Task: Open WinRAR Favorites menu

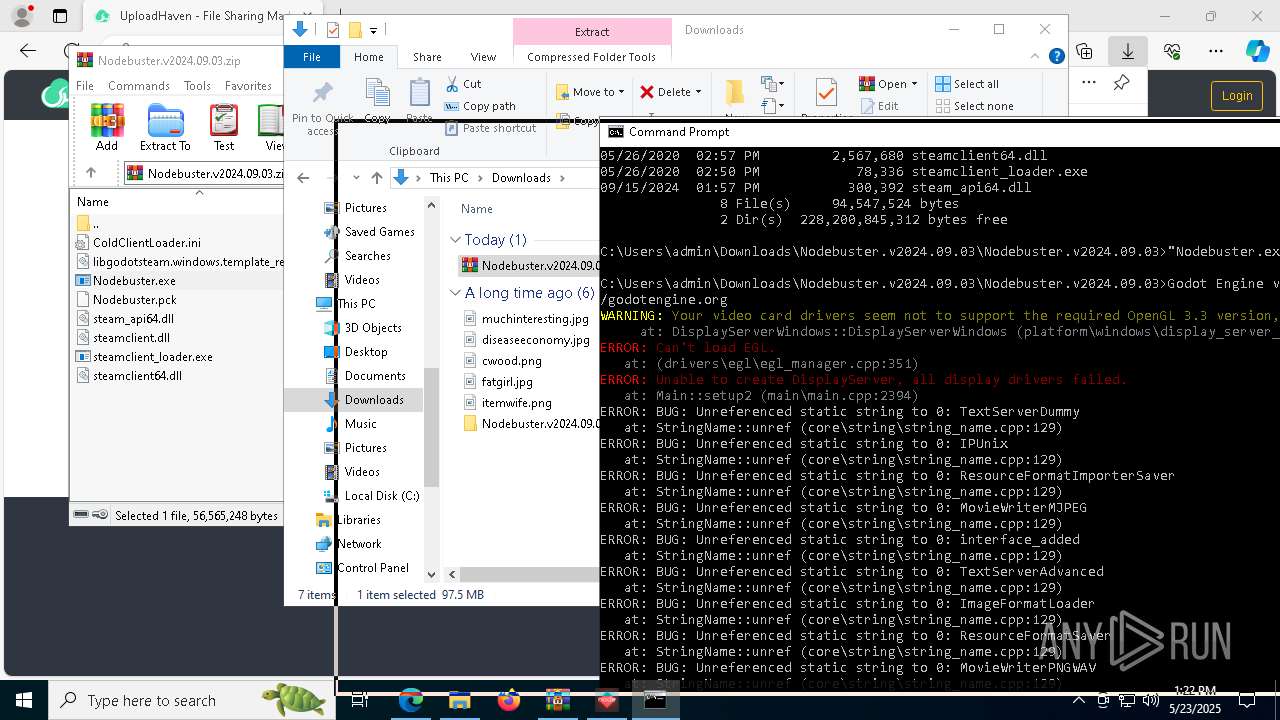Action: tap(248, 86)
